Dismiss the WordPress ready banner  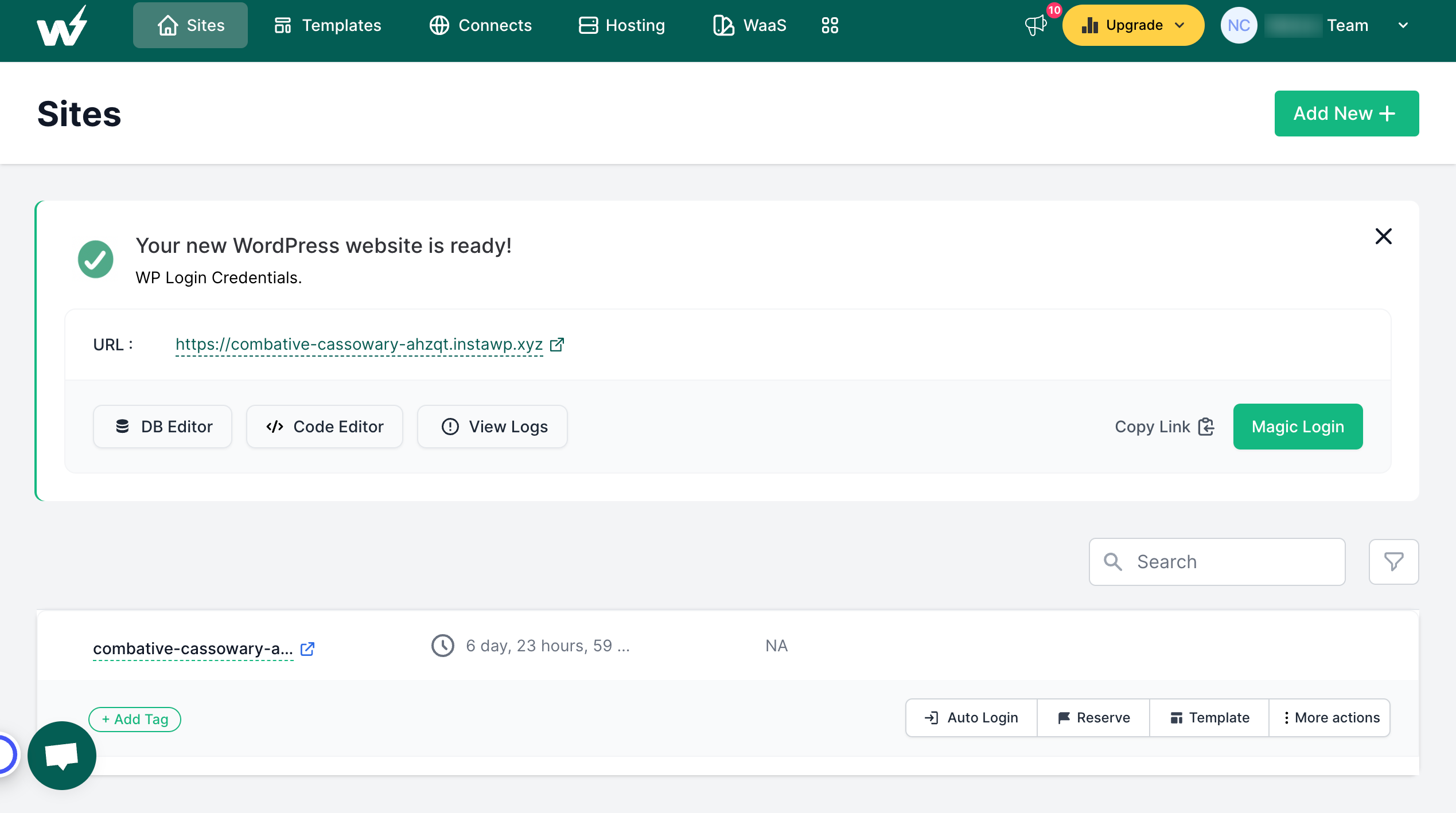pos(1383,236)
